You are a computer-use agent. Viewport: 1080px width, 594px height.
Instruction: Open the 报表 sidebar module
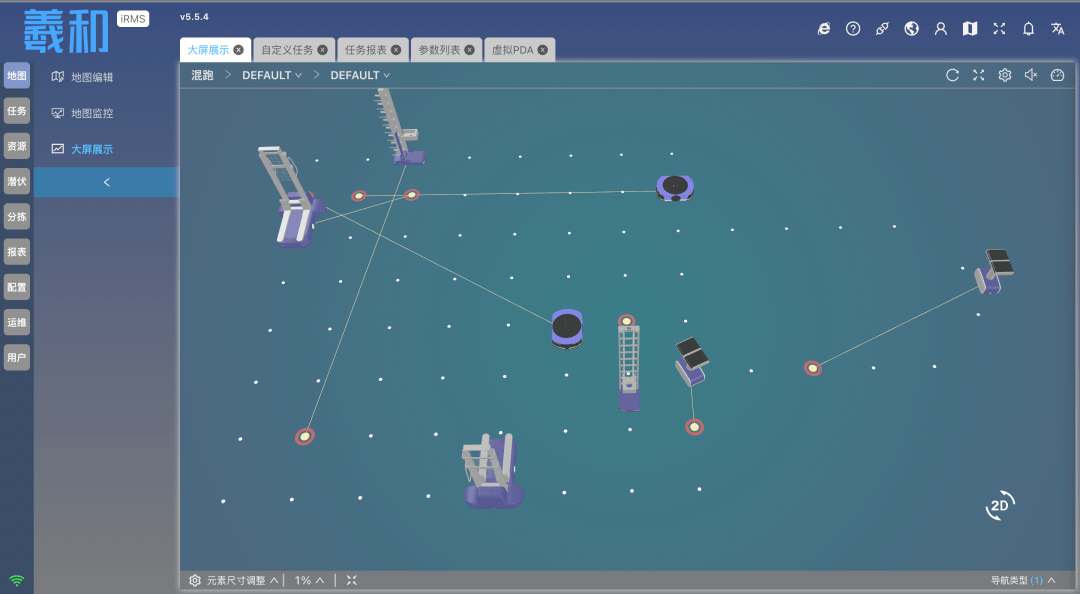pos(17,252)
